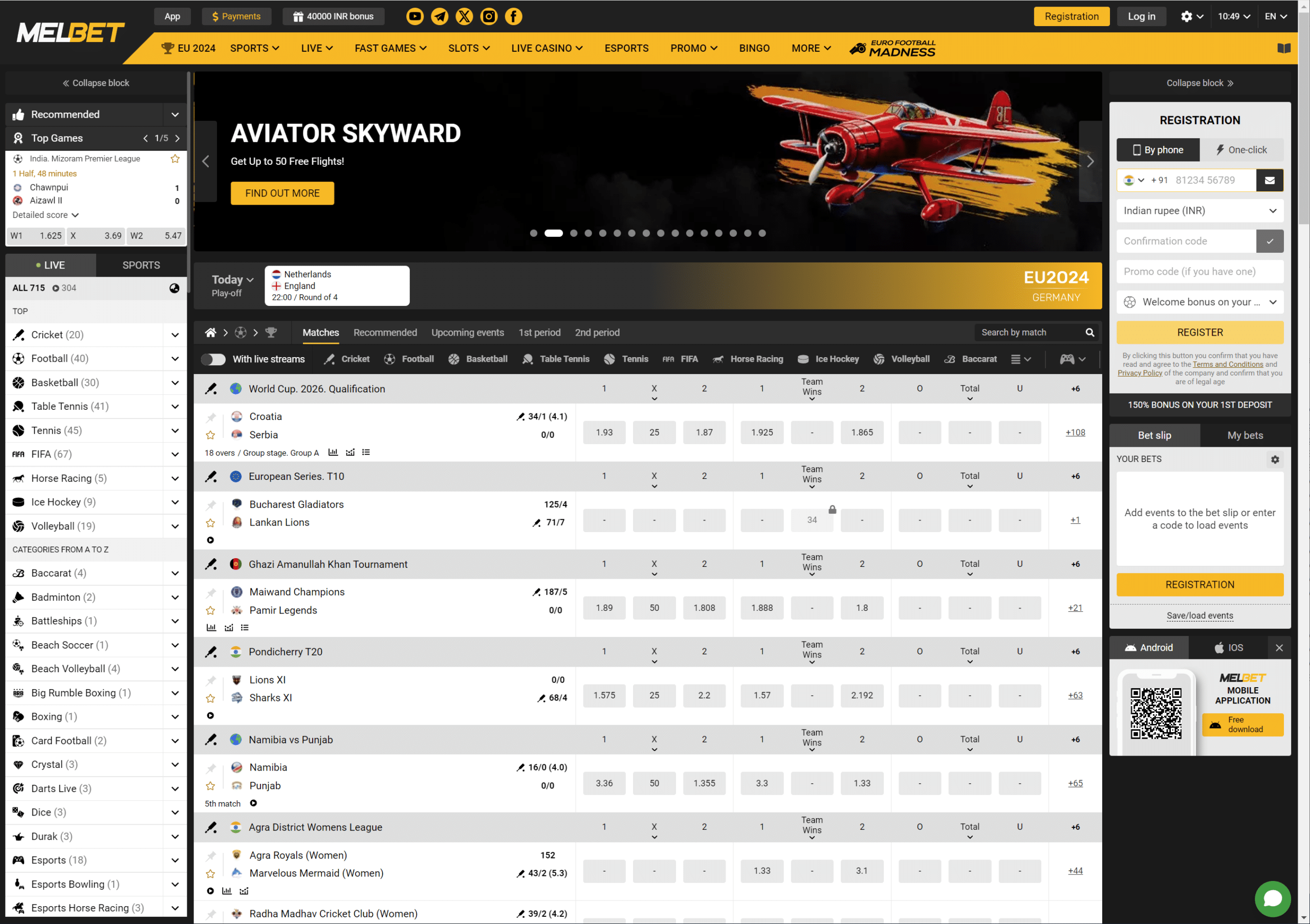Open the EN language dropdown
The width and height of the screenshot is (1310, 924).
point(1276,16)
